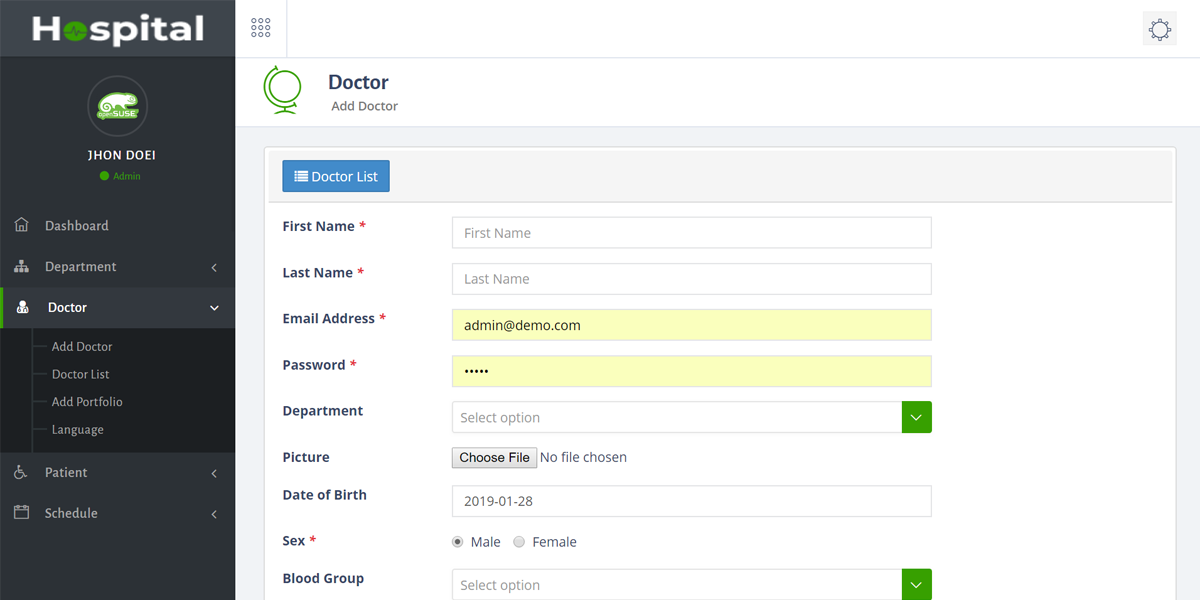Click the Date of Birth field
This screenshot has width=1200, height=600.
[x=691, y=501]
